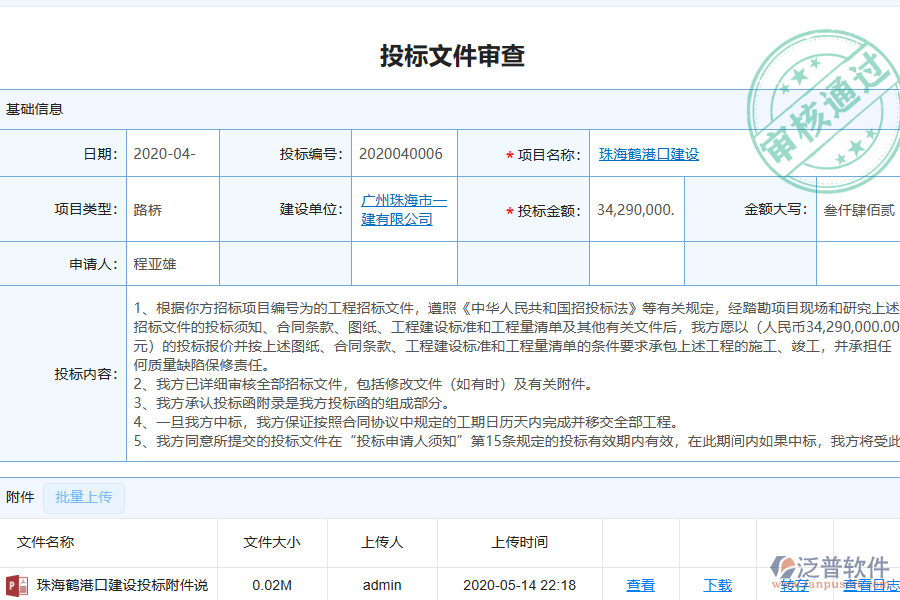Click 转存 to save a copy
The image size is (900, 600).
(x=795, y=585)
